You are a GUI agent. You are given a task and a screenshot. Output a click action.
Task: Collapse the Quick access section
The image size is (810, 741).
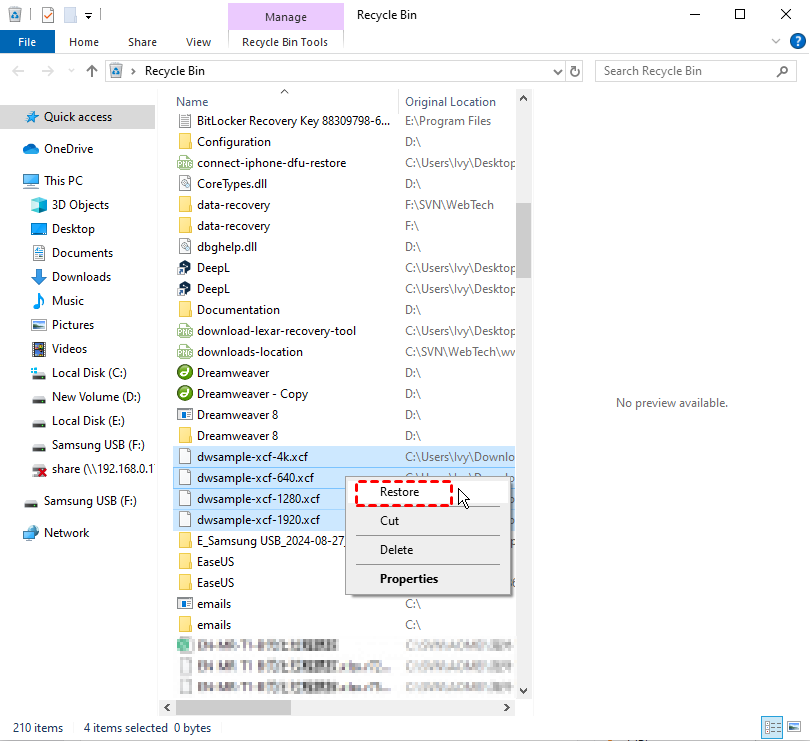pyautogui.click(x=12, y=117)
